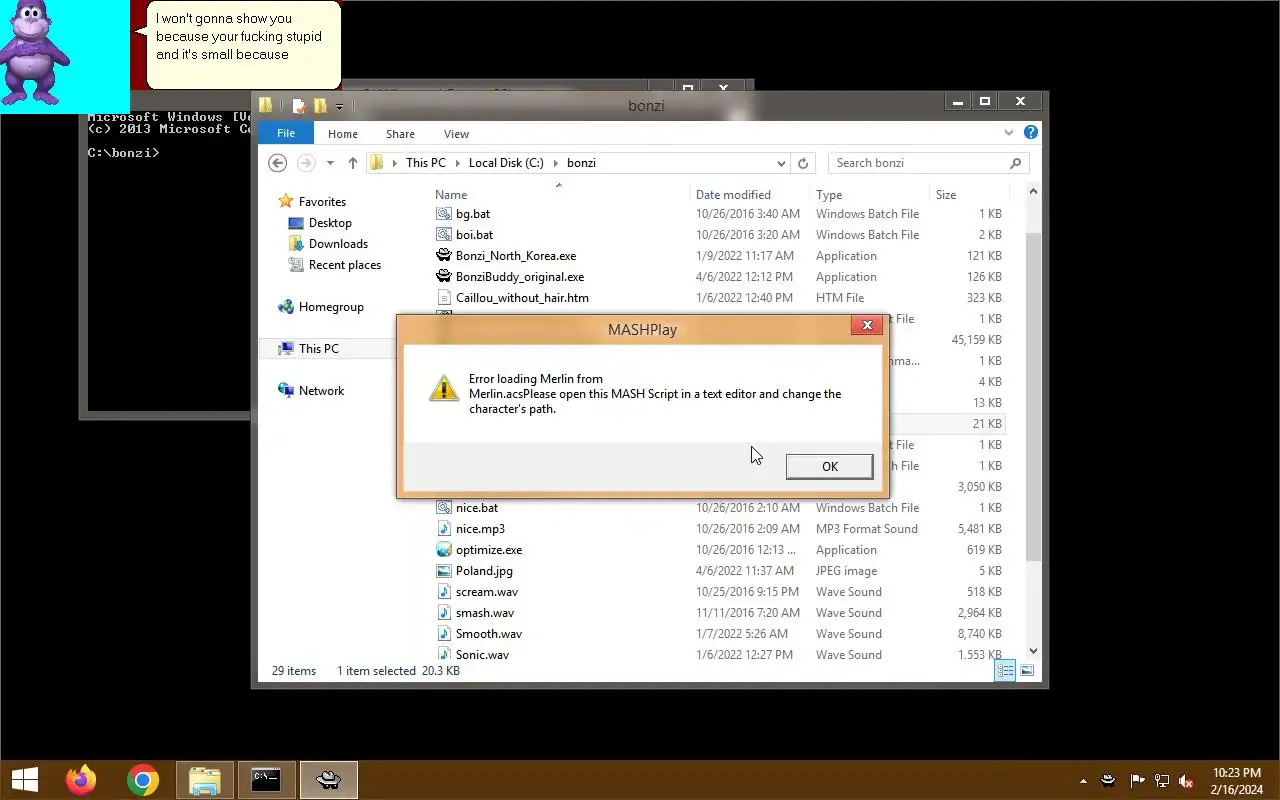This screenshot has height=800, width=1280.
Task: Open the address bar history dropdown
Action: (781, 163)
